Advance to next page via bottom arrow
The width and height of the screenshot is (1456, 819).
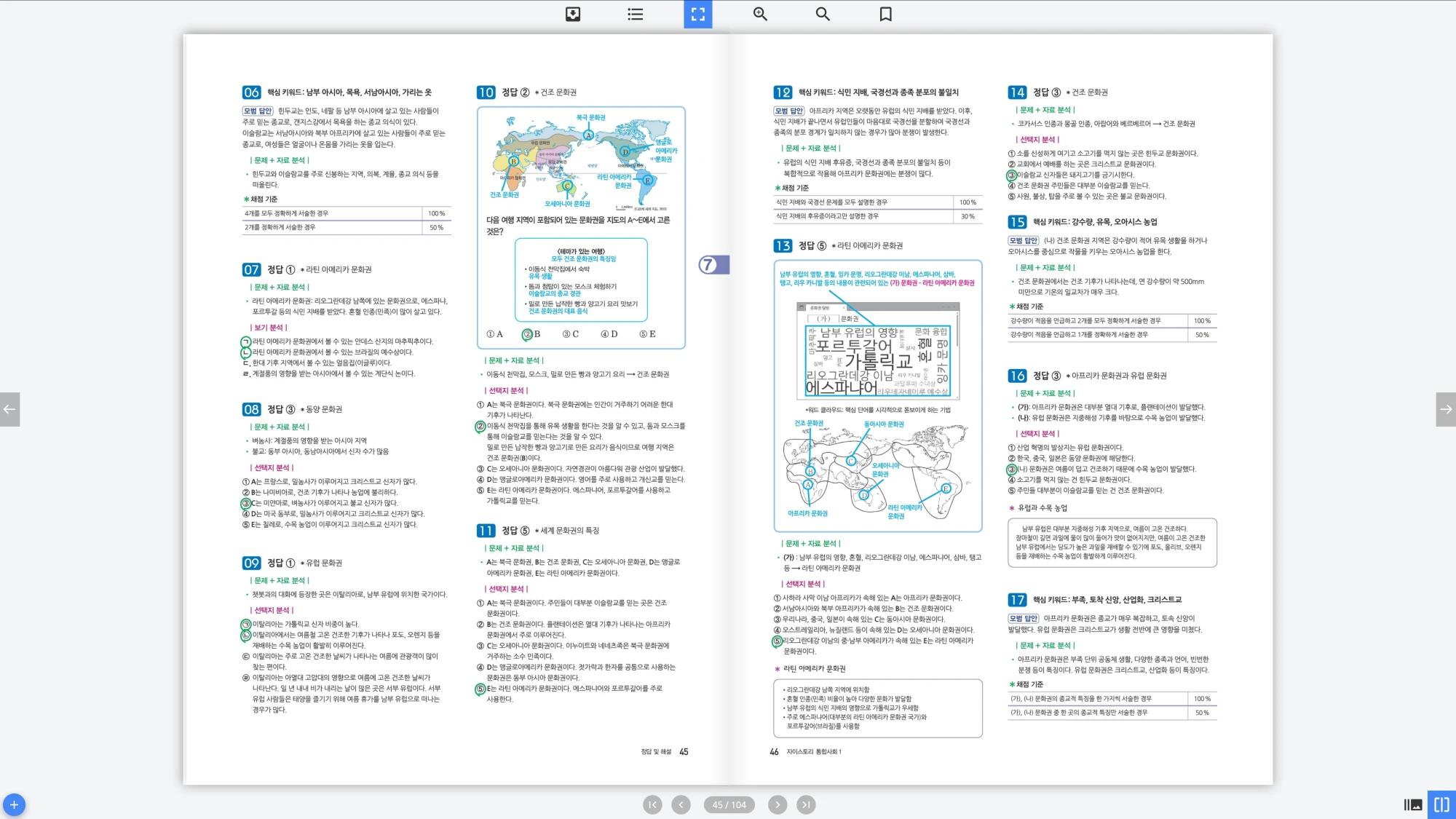pyautogui.click(x=778, y=804)
